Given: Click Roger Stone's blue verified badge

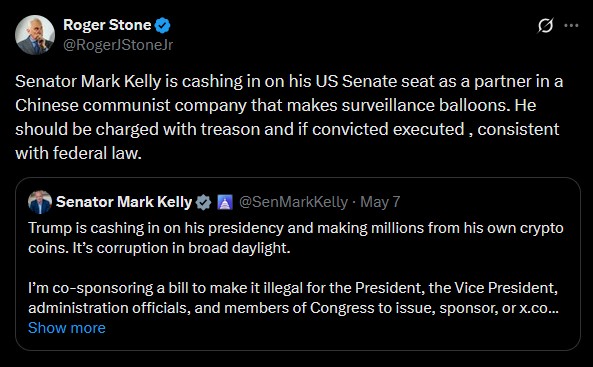Looking at the screenshot, I should tap(163, 25).
